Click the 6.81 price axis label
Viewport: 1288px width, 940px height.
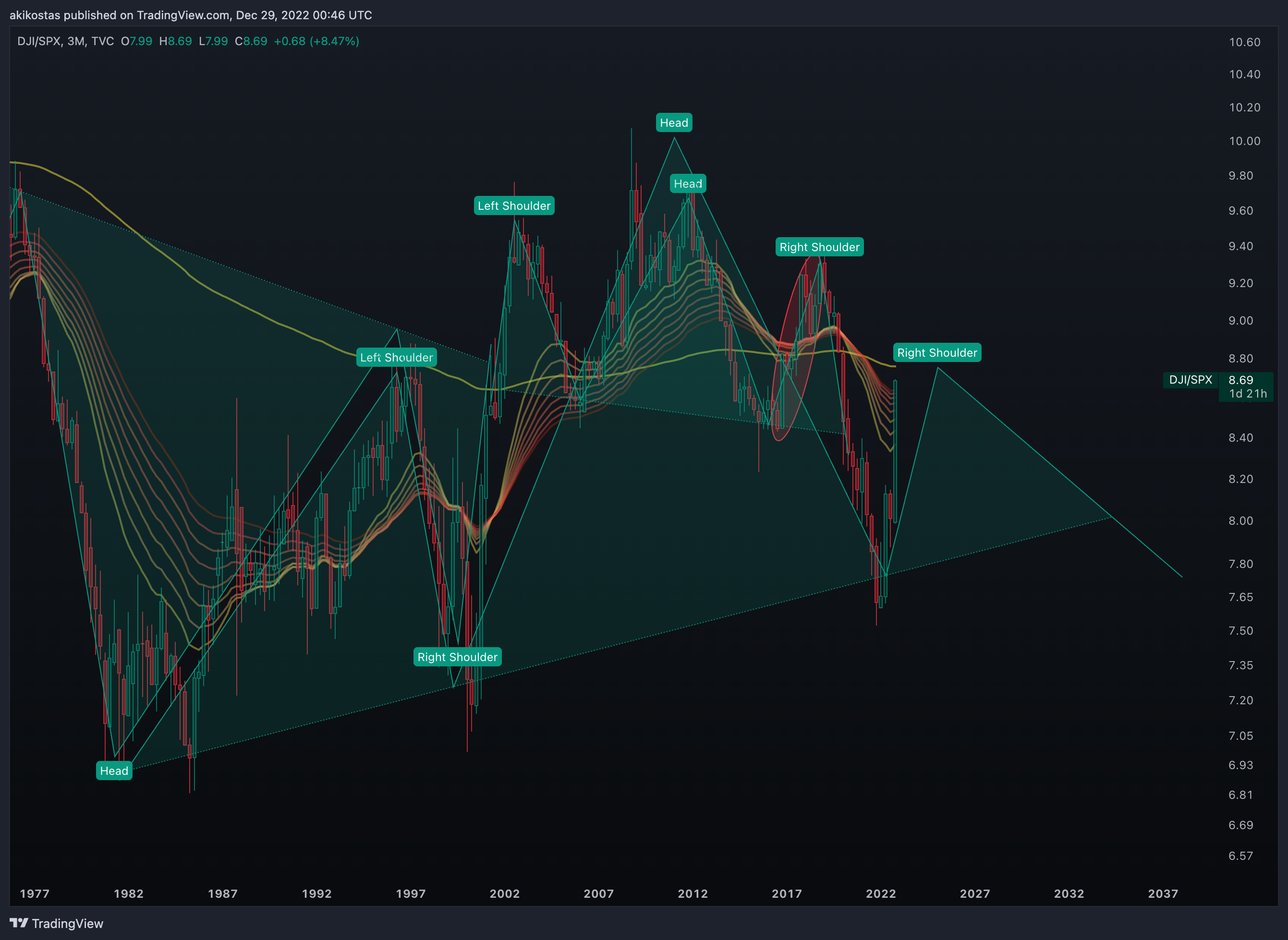point(1241,795)
